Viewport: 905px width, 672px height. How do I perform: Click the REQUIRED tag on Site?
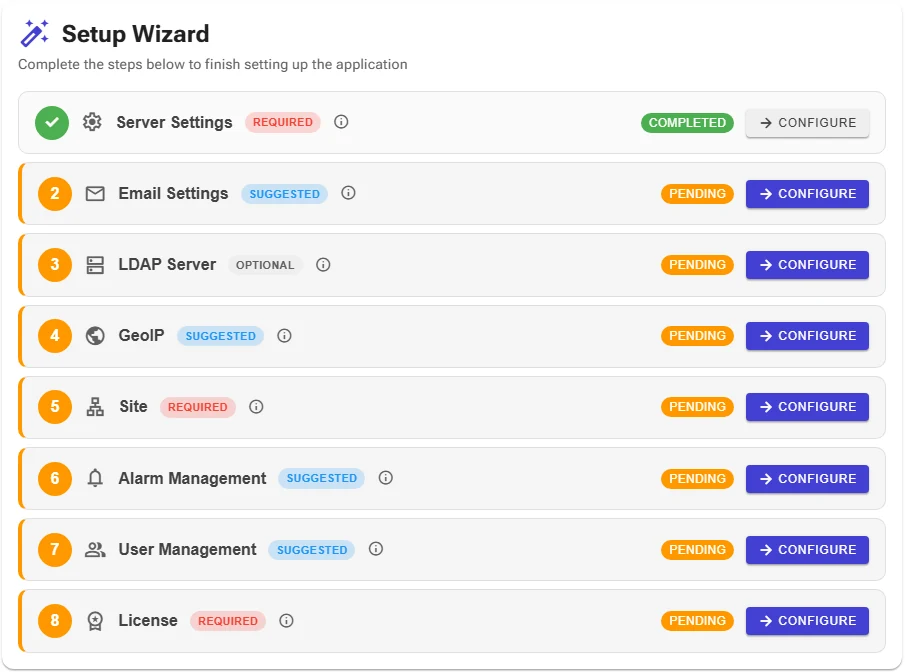click(x=197, y=407)
